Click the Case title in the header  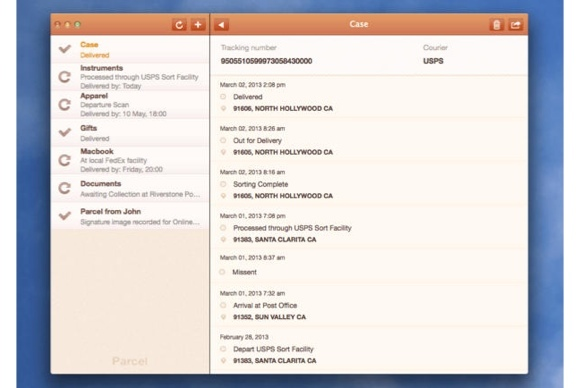[359, 24]
